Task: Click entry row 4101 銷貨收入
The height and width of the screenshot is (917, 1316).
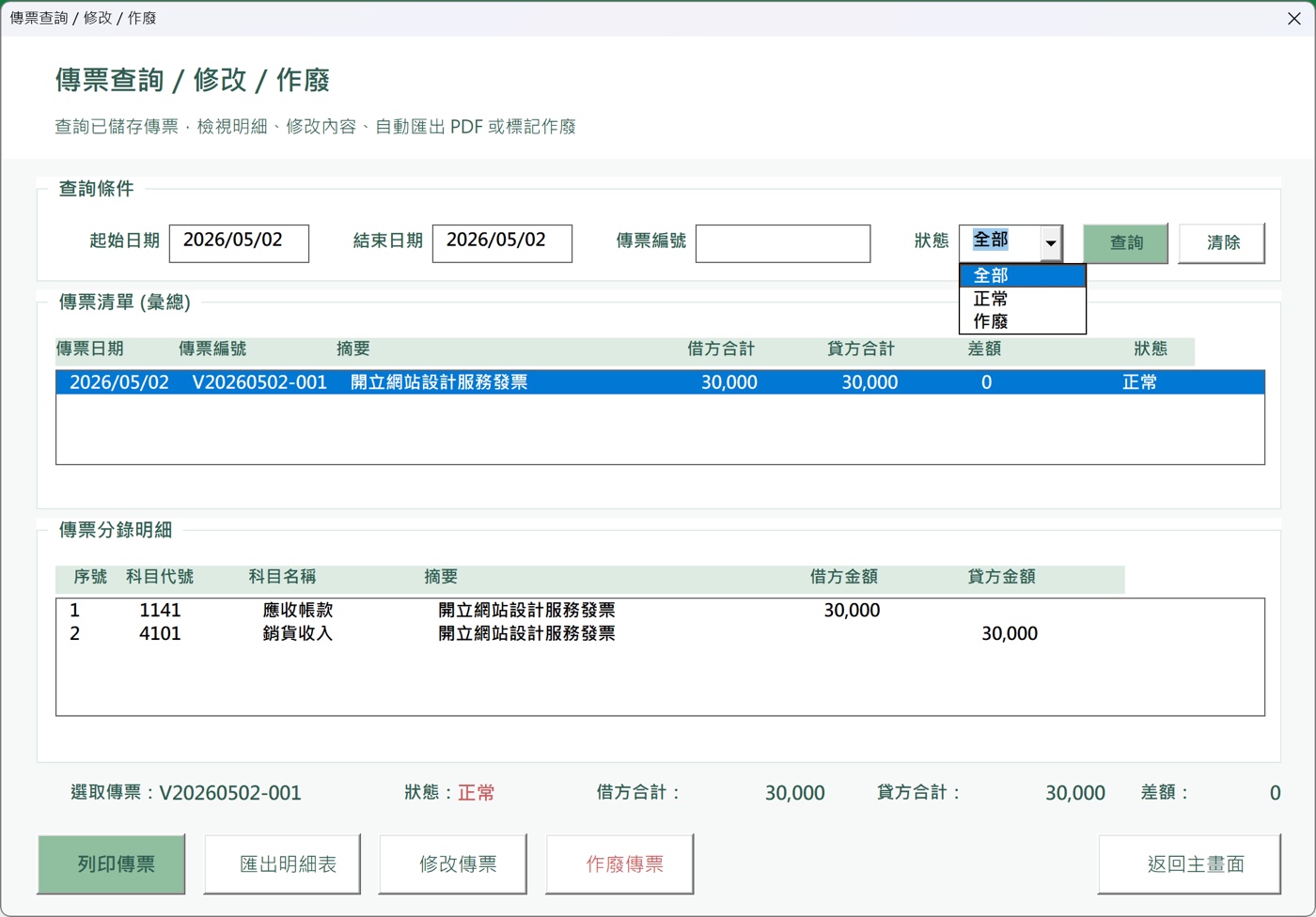Action: pyautogui.click(x=660, y=633)
